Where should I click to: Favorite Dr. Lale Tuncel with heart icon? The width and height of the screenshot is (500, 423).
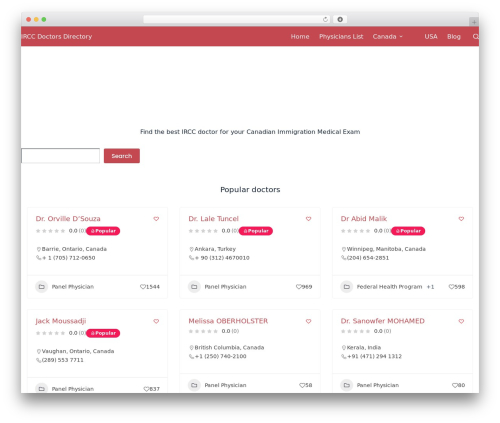point(308,219)
